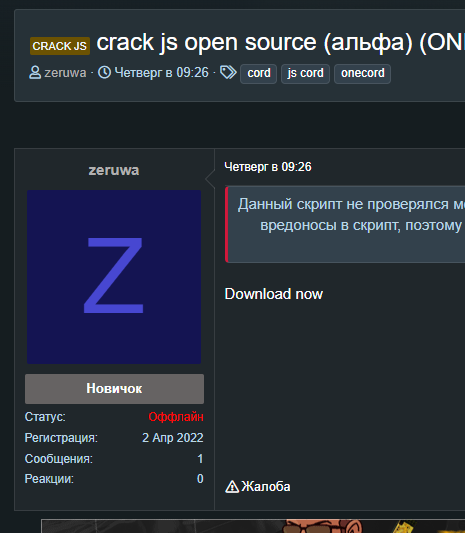Click the Z avatar image
Image resolution: width=465 pixels, height=533 pixels.
(114, 277)
